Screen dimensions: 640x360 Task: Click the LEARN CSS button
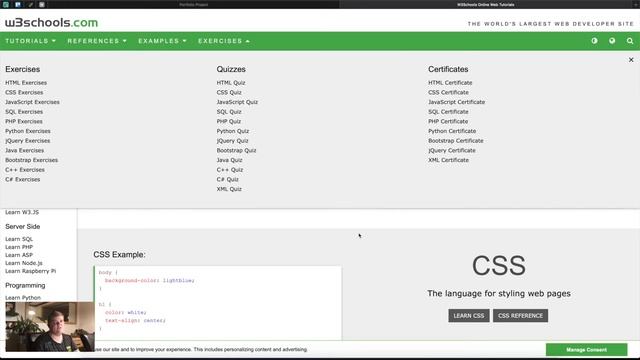[x=469, y=316]
